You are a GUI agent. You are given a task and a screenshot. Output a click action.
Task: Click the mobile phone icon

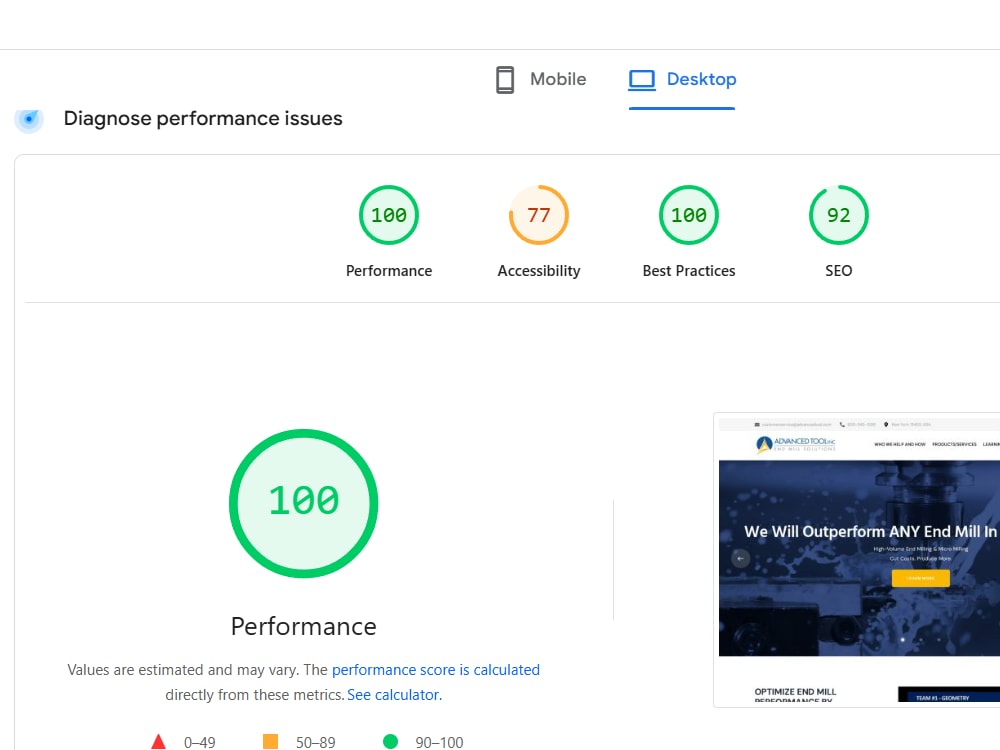click(x=505, y=80)
